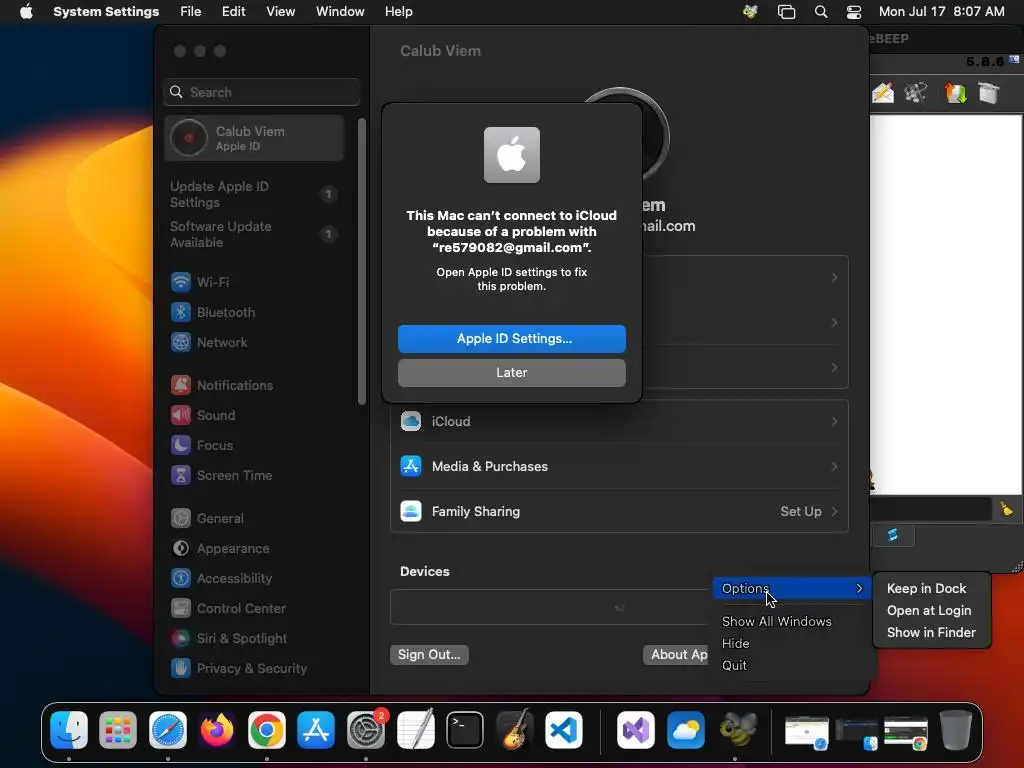Open the View menu

[x=280, y=12]
